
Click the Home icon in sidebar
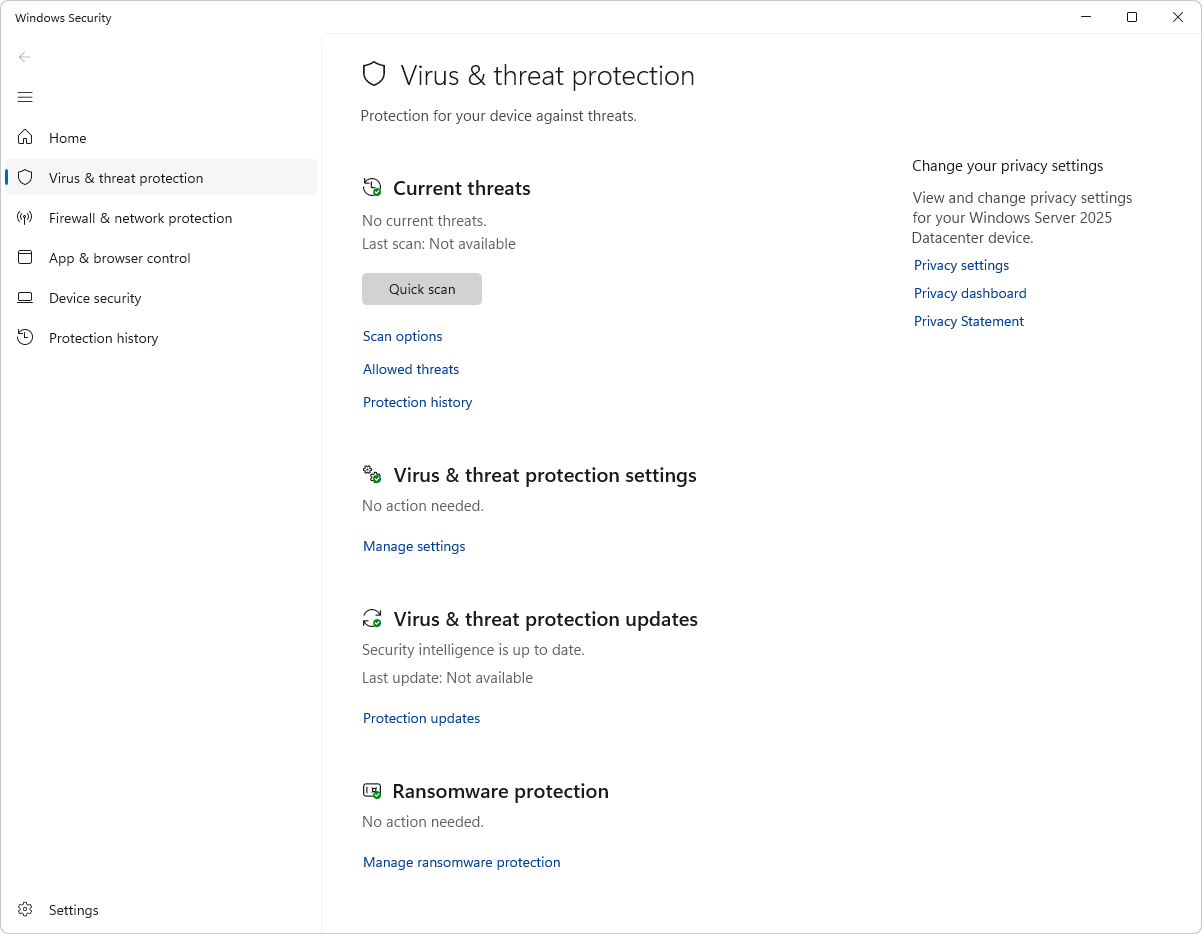tap(26, 138)
